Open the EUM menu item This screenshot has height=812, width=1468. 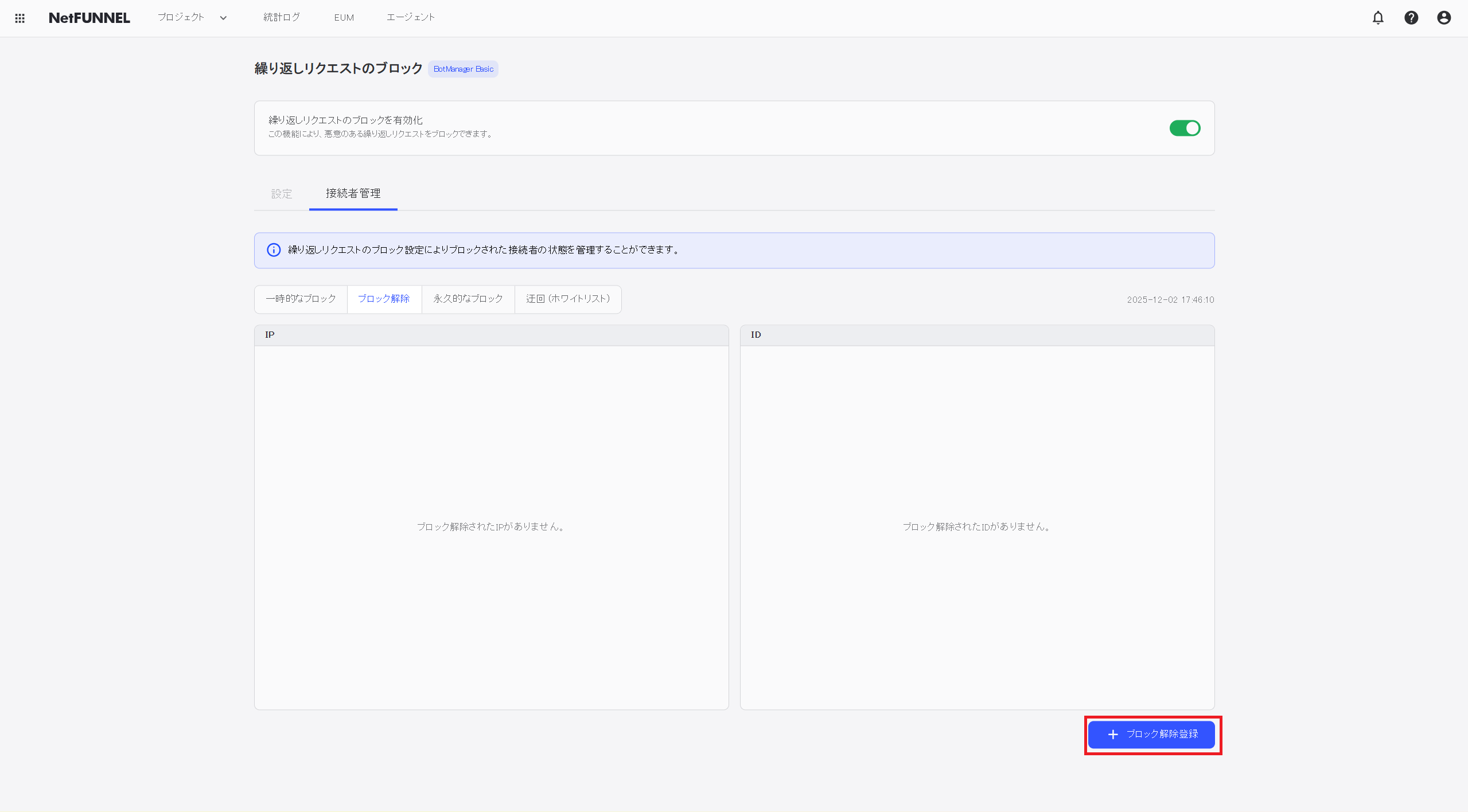344,18
